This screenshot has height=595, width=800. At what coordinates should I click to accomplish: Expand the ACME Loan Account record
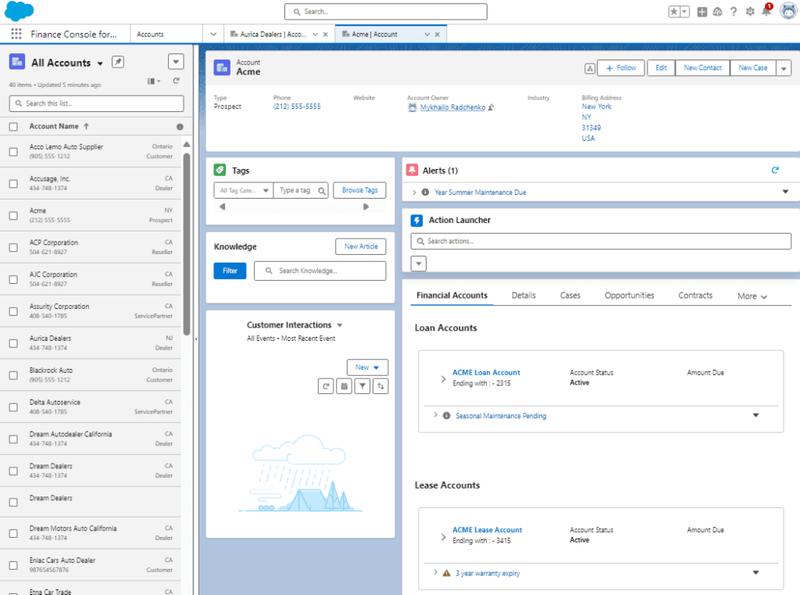coord(443,379)
